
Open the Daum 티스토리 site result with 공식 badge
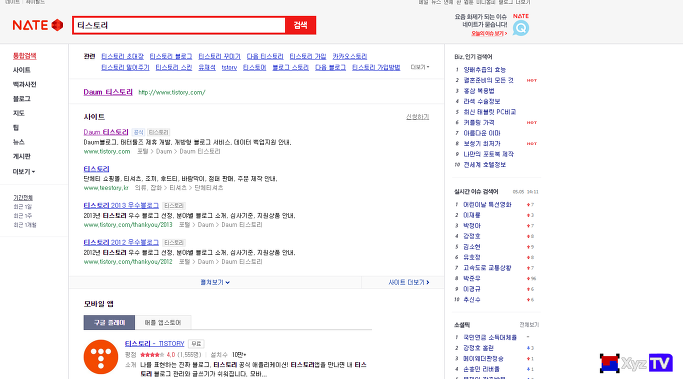[x=106, y=132]
